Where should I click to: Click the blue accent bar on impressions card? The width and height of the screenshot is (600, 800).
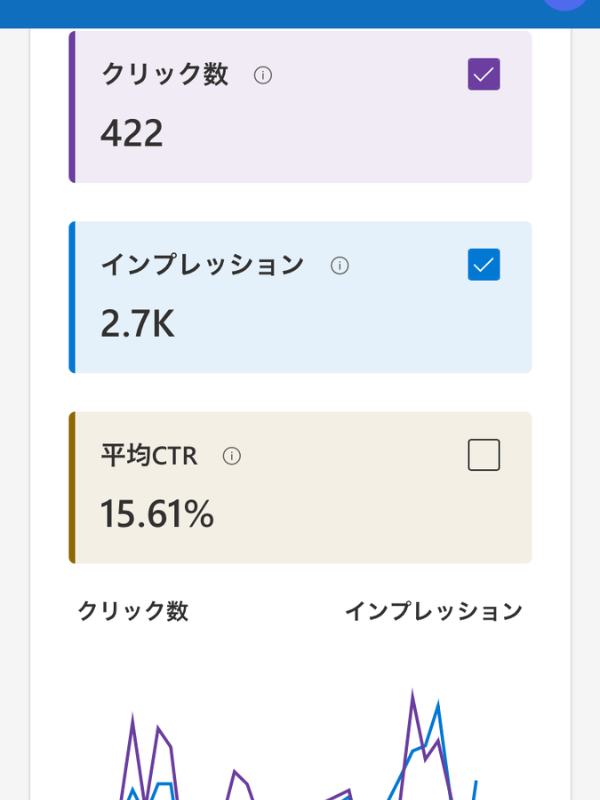[x=72, y=297]
